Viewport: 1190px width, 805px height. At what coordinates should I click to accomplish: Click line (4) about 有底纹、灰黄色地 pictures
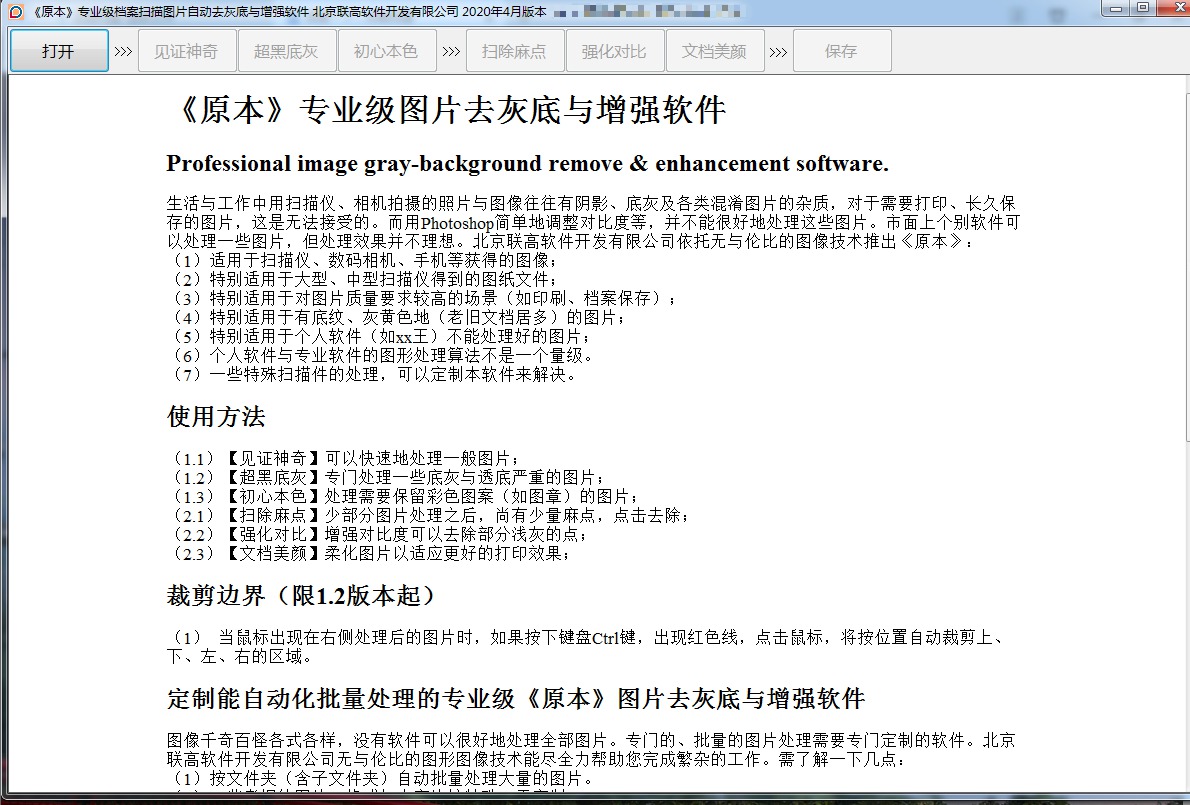coord(397,317)
